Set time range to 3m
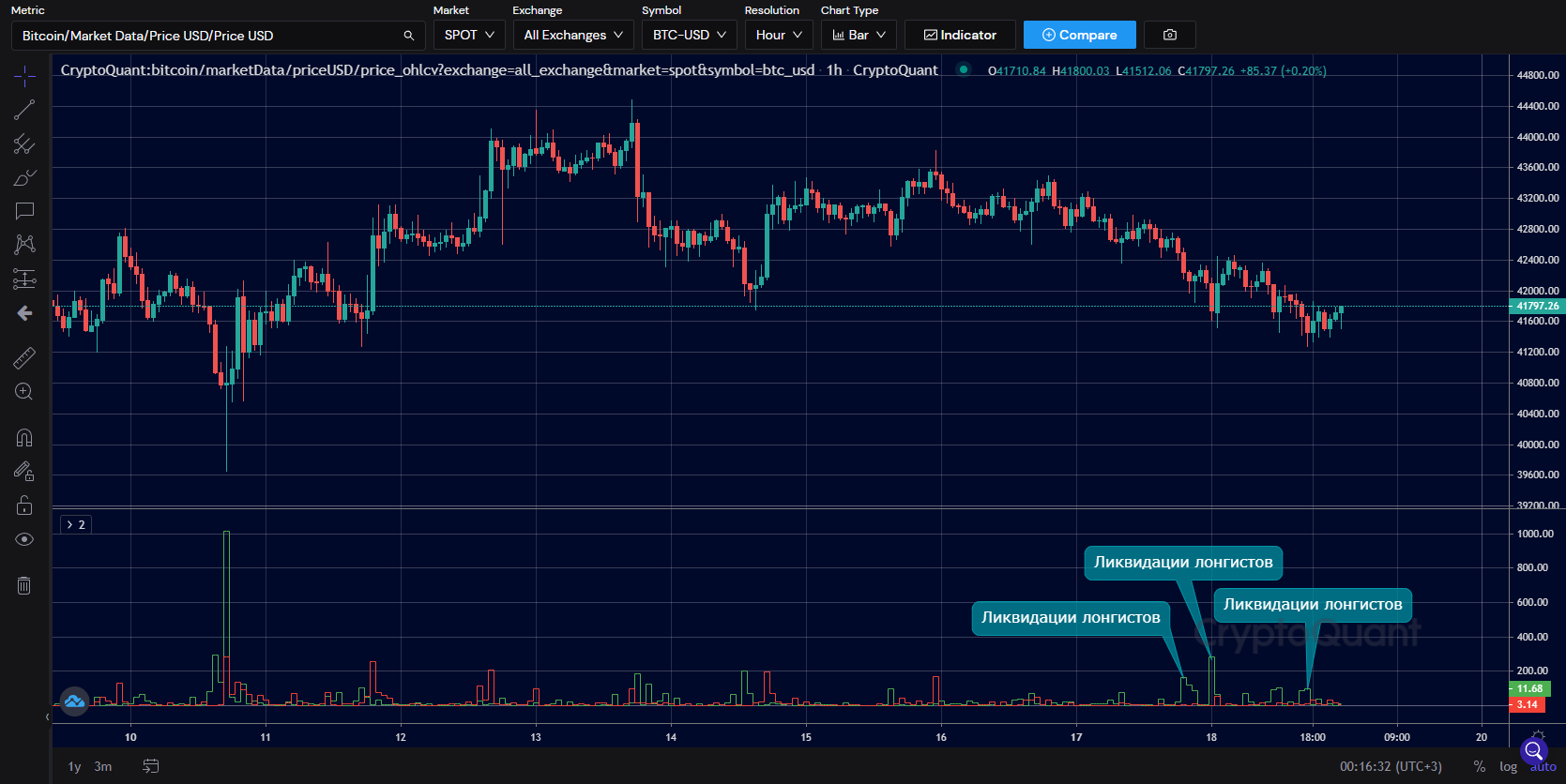 (103, 766)
